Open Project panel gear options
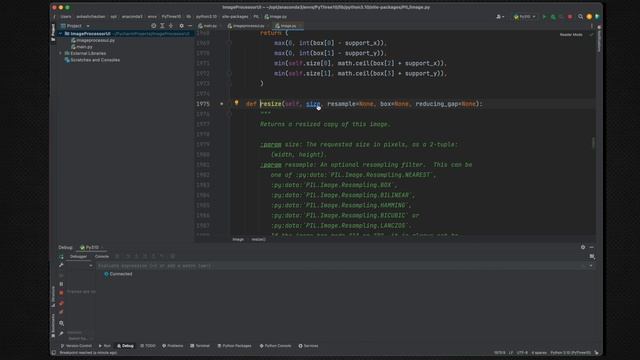 (182, 26)
